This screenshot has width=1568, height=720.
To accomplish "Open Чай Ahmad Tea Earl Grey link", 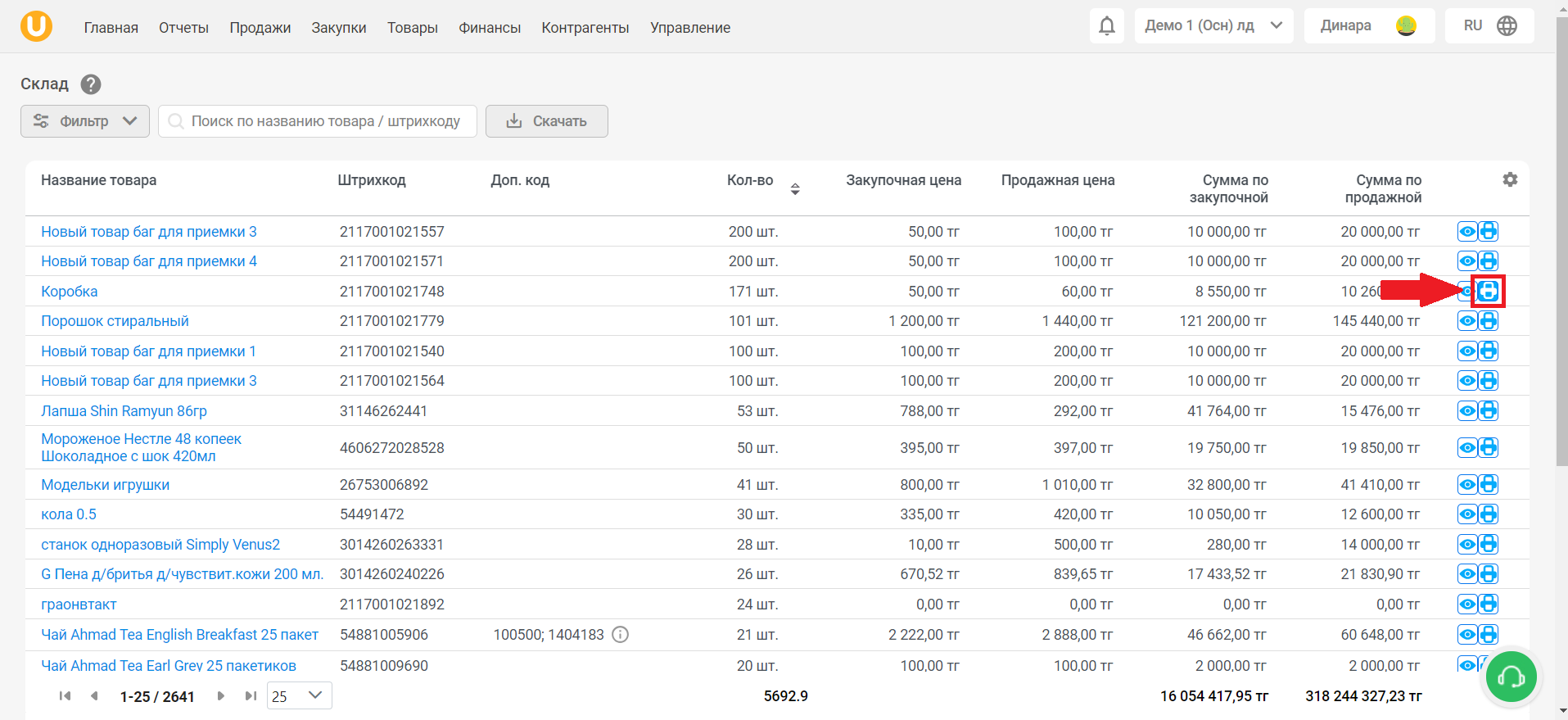I will (x=169, y=665).
